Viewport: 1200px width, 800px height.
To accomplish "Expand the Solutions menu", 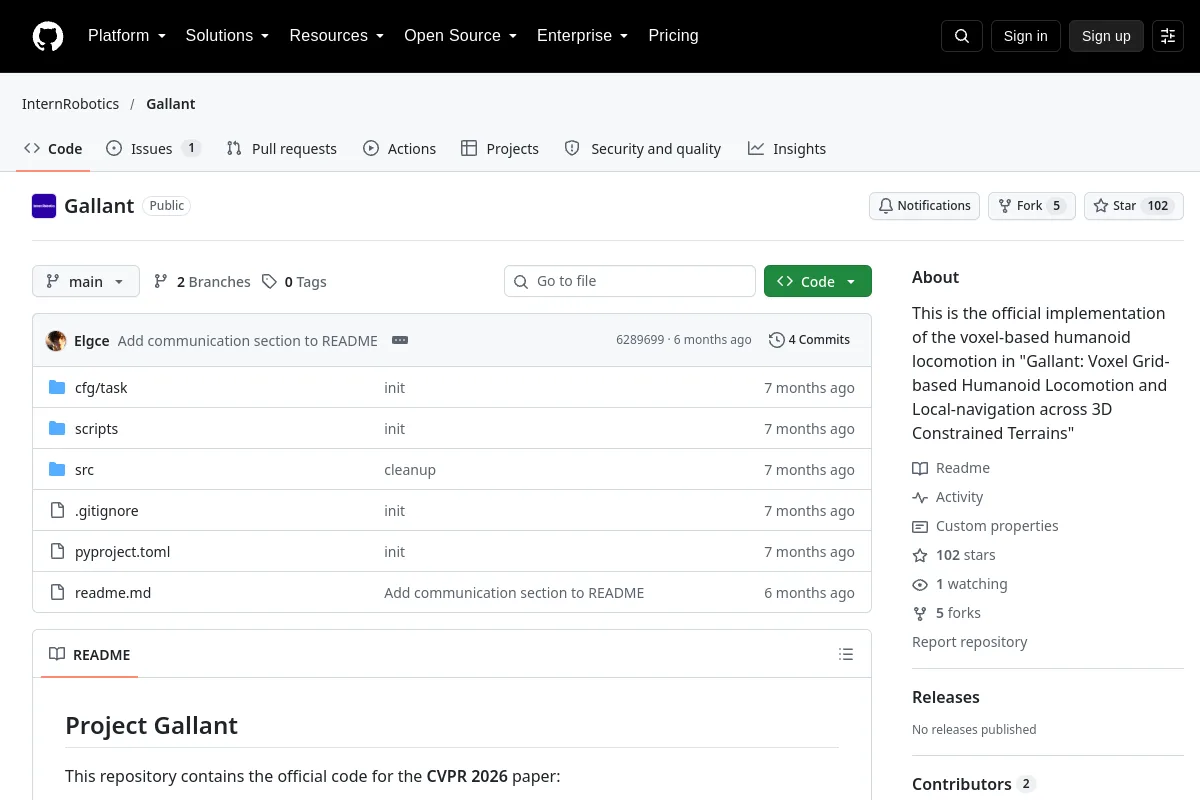I will (x=228, y=36).
